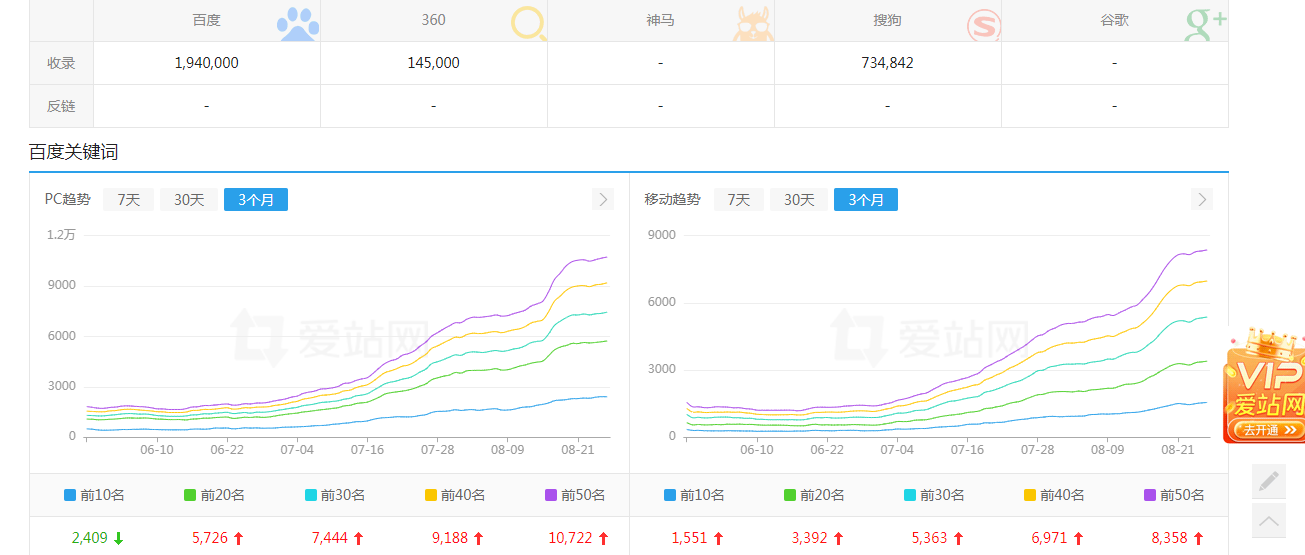Screen dimensions: 1305x555
Task: Click yellow 前40名 swatch in mobile legend
Action: pos(1030,495)
